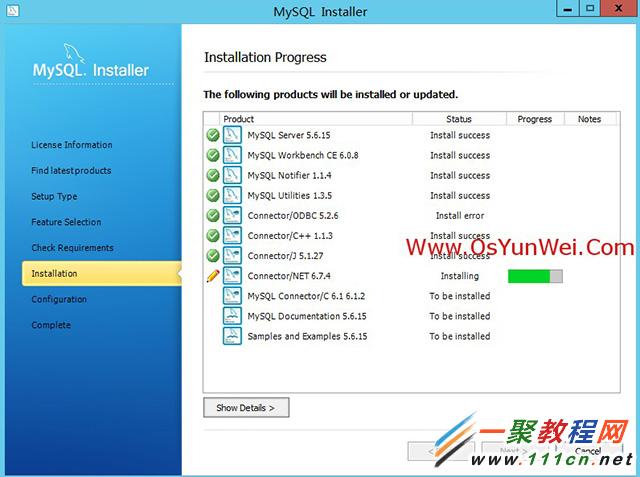Screen dimensions: 640x477
Task: Click the Product column header
Action: pos(316,119)
